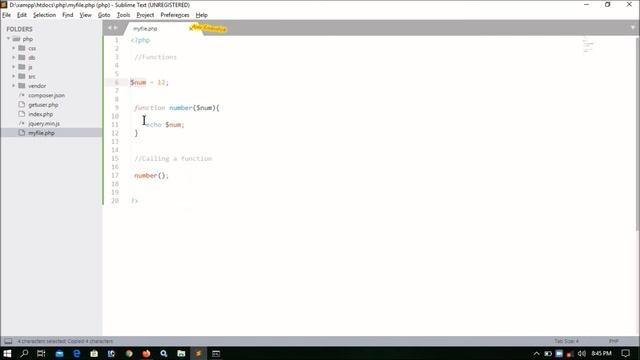Expand the db folder

13,58
